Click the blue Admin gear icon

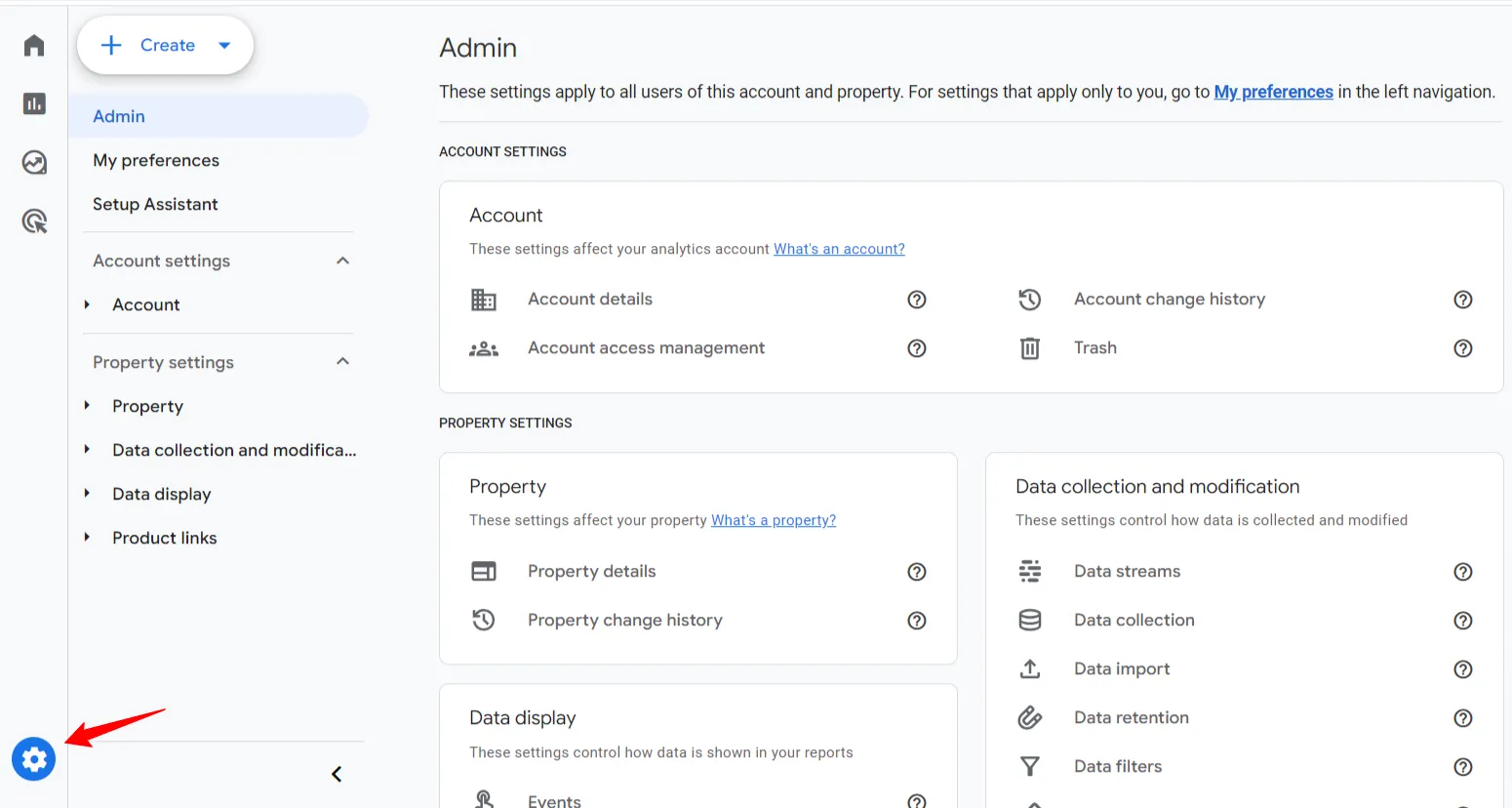tap(34, 759)
